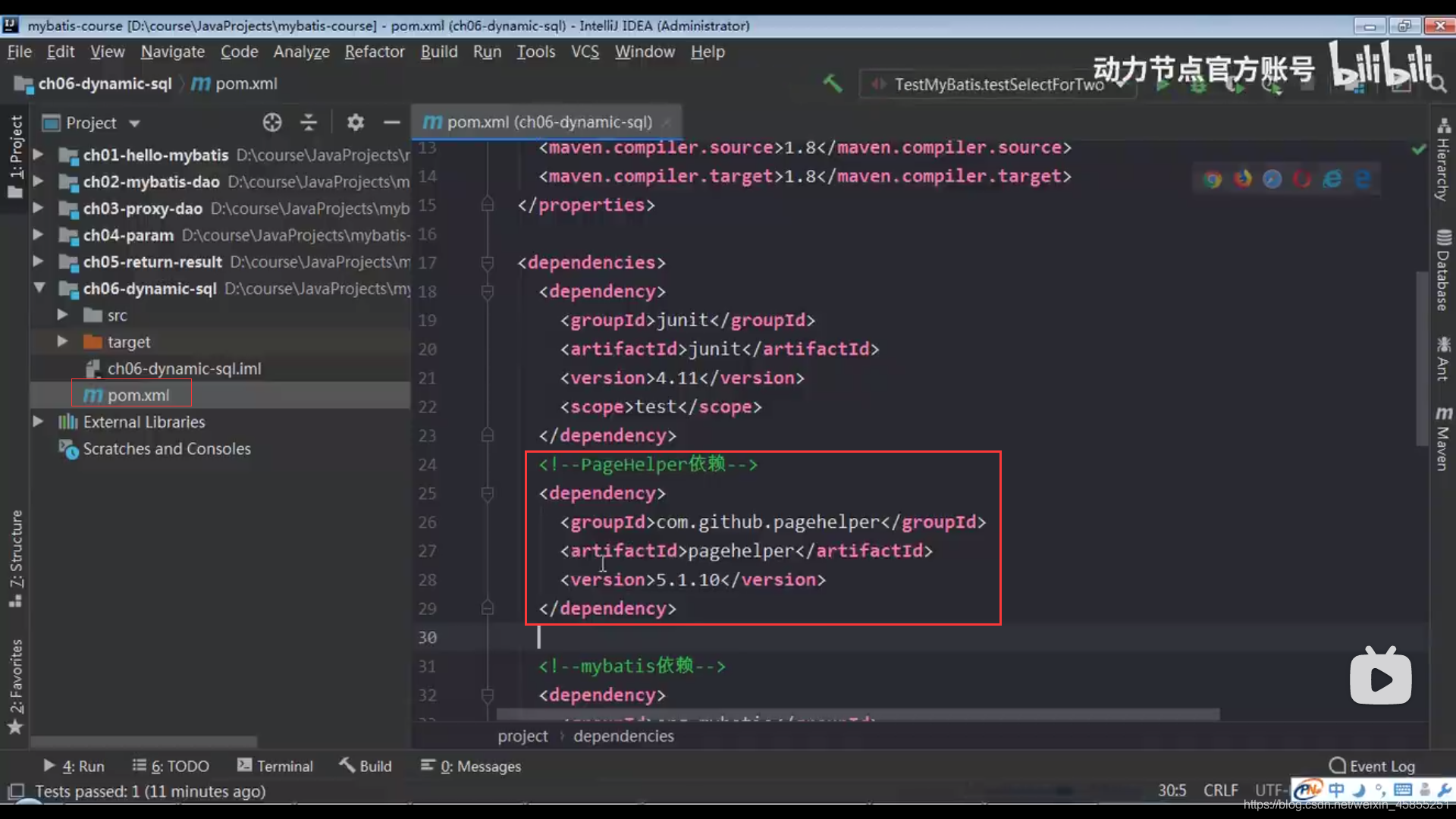Screen dimensions: 1456x819
Task: Fold the dependencies block at line 17
Action: [x=488, y=262]
